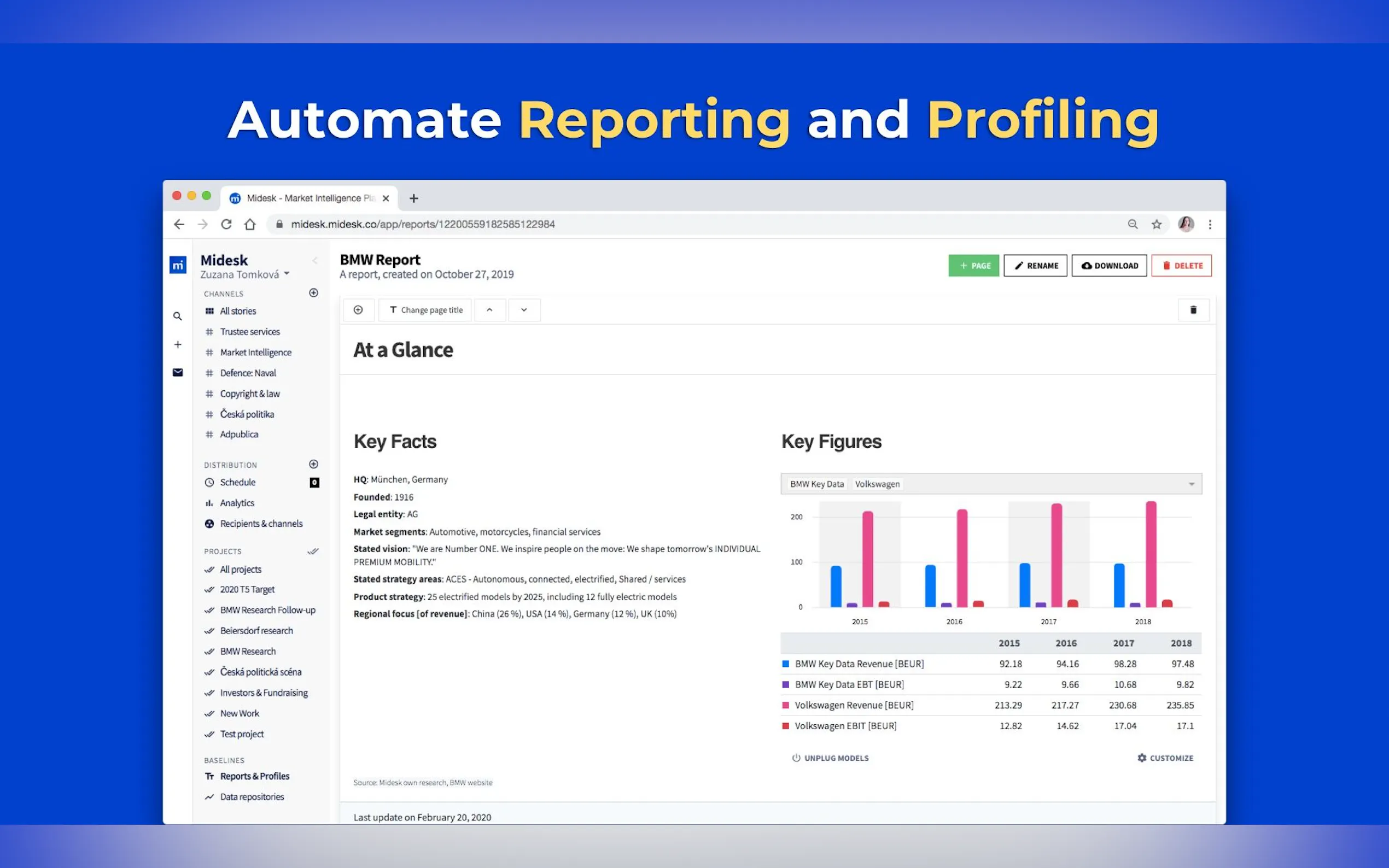
Task: Click the Download button
Action: (1110, 266)
